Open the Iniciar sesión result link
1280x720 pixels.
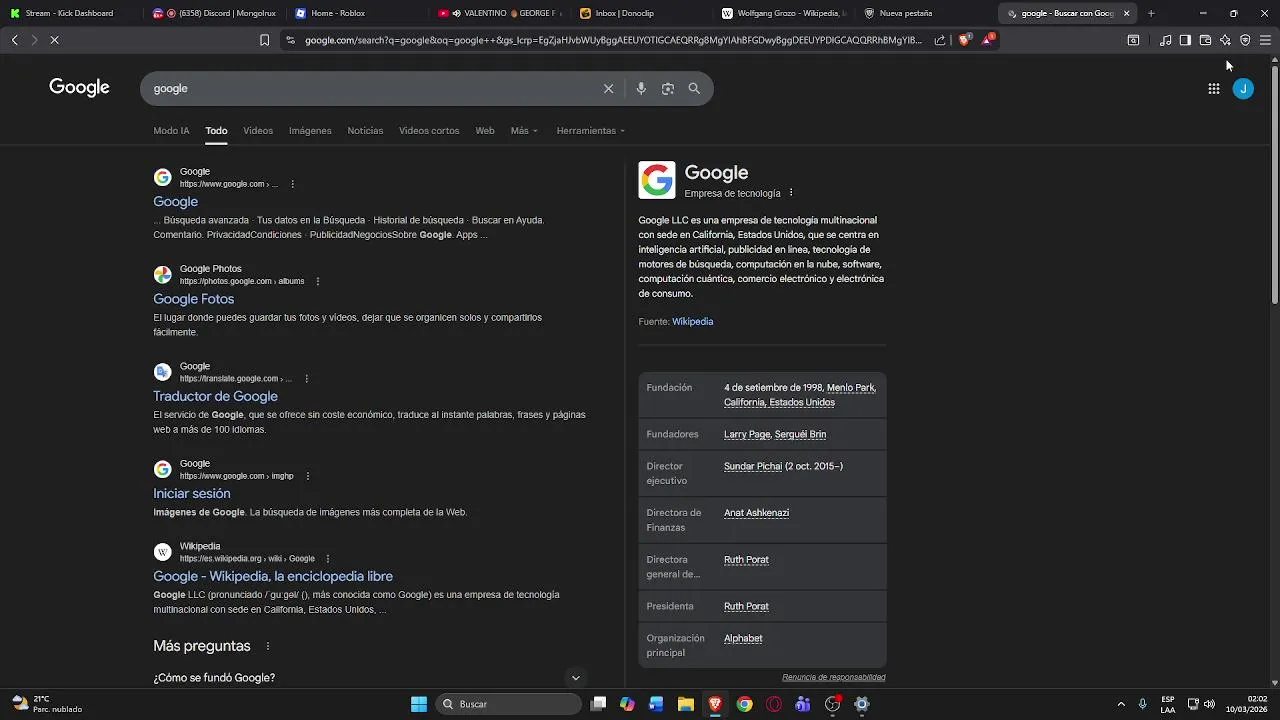pyautogui.click(x=192, y=493)
